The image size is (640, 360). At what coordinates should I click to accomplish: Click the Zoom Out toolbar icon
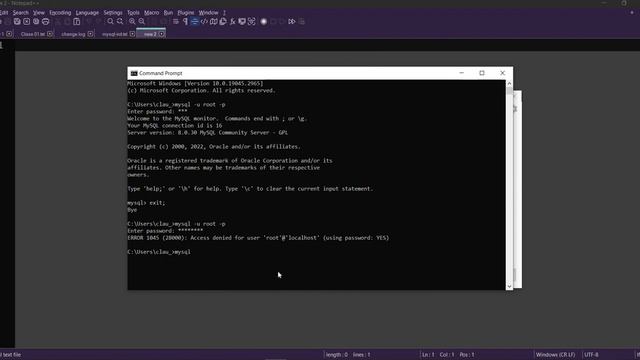tap(142, 22)
